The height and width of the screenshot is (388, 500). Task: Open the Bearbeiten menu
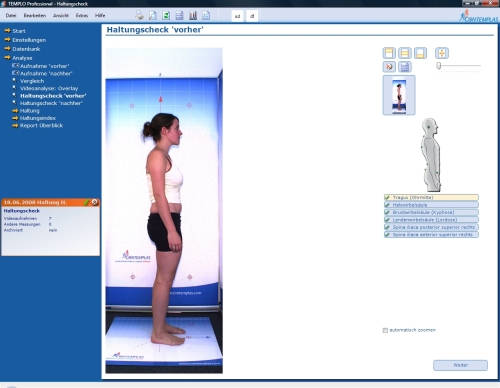coord(35,15)
